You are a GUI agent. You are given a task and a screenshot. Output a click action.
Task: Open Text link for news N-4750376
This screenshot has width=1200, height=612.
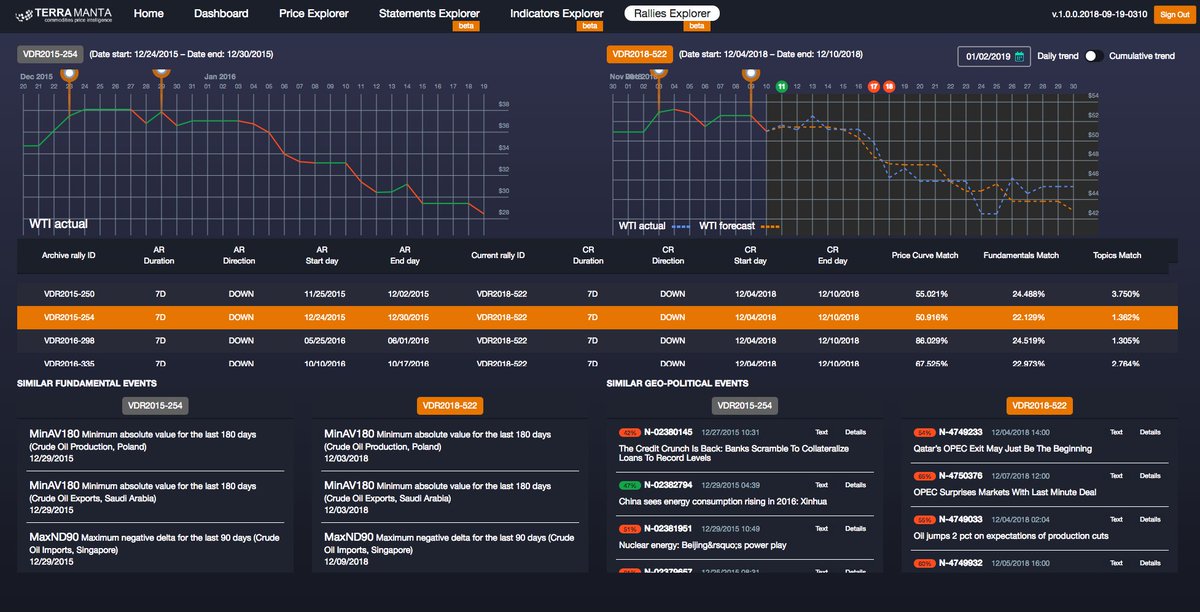1117,476
